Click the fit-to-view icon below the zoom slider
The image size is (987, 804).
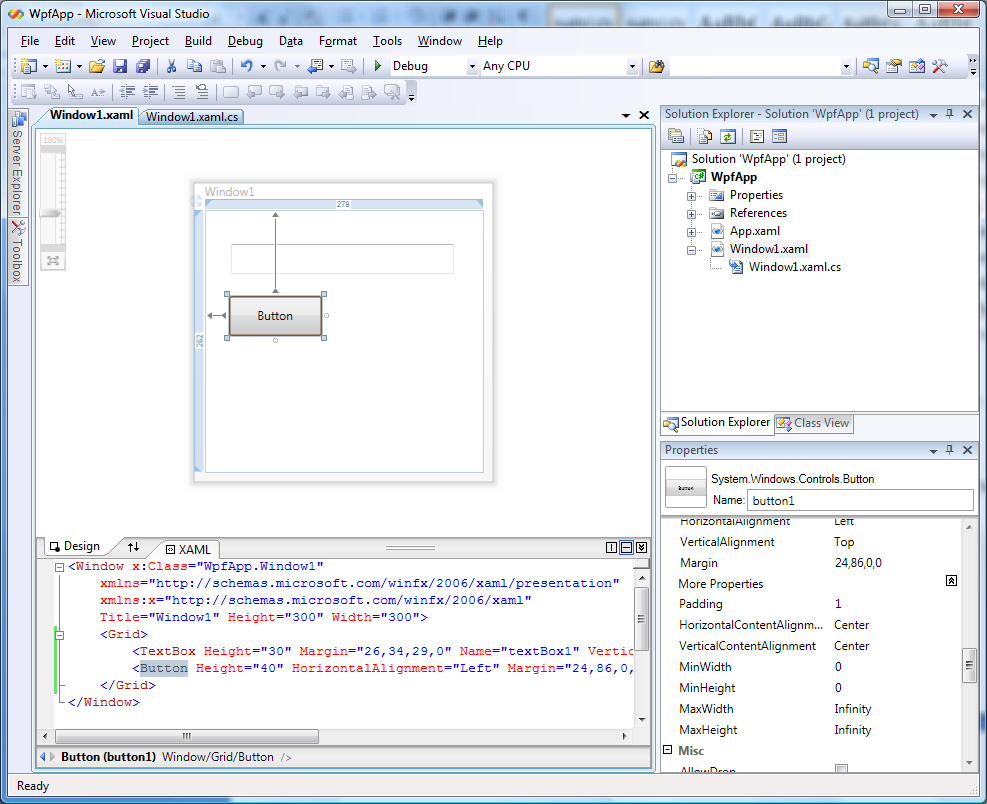click(53, 260)
